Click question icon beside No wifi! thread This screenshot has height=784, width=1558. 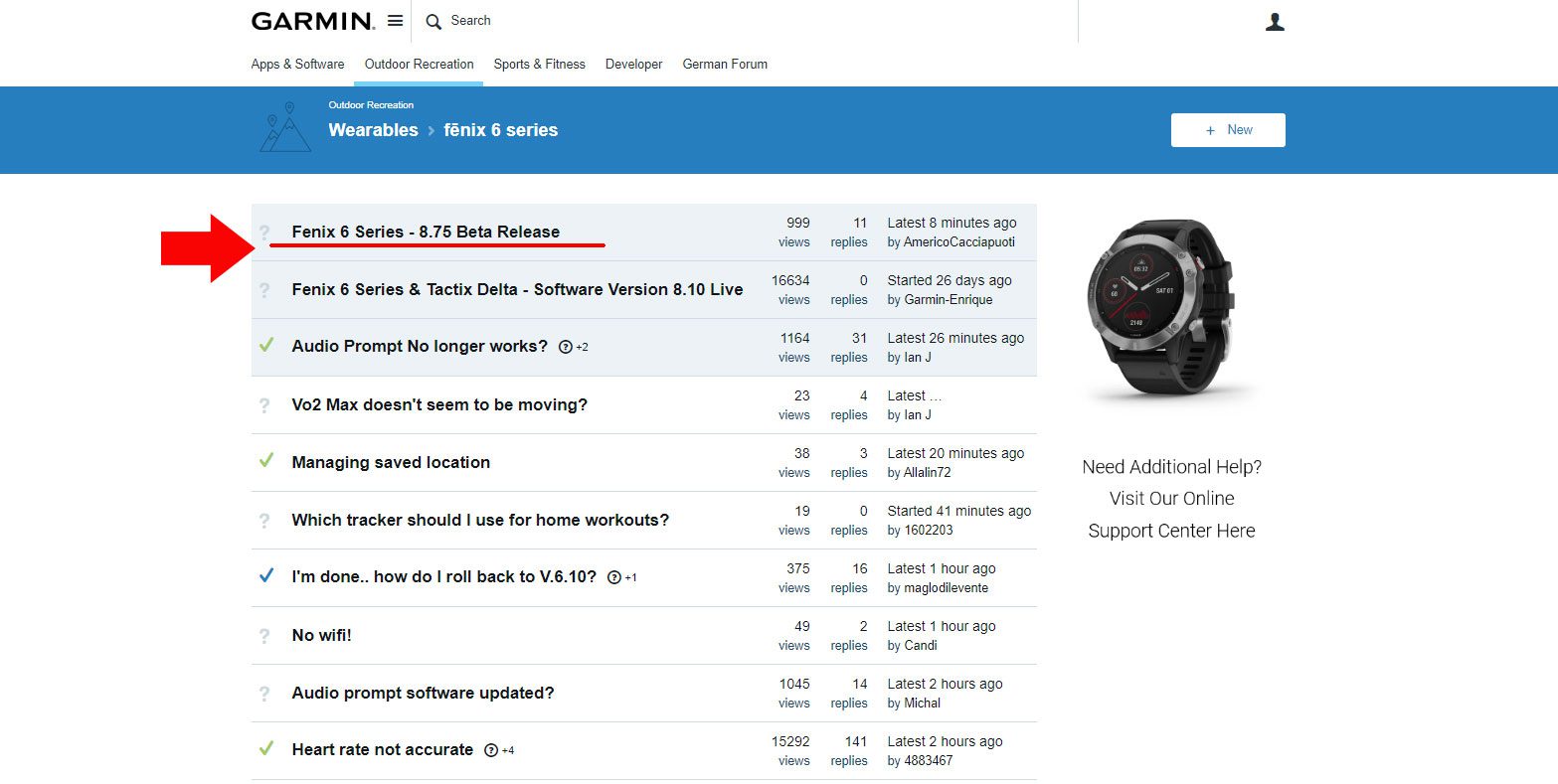click(264, 636)
